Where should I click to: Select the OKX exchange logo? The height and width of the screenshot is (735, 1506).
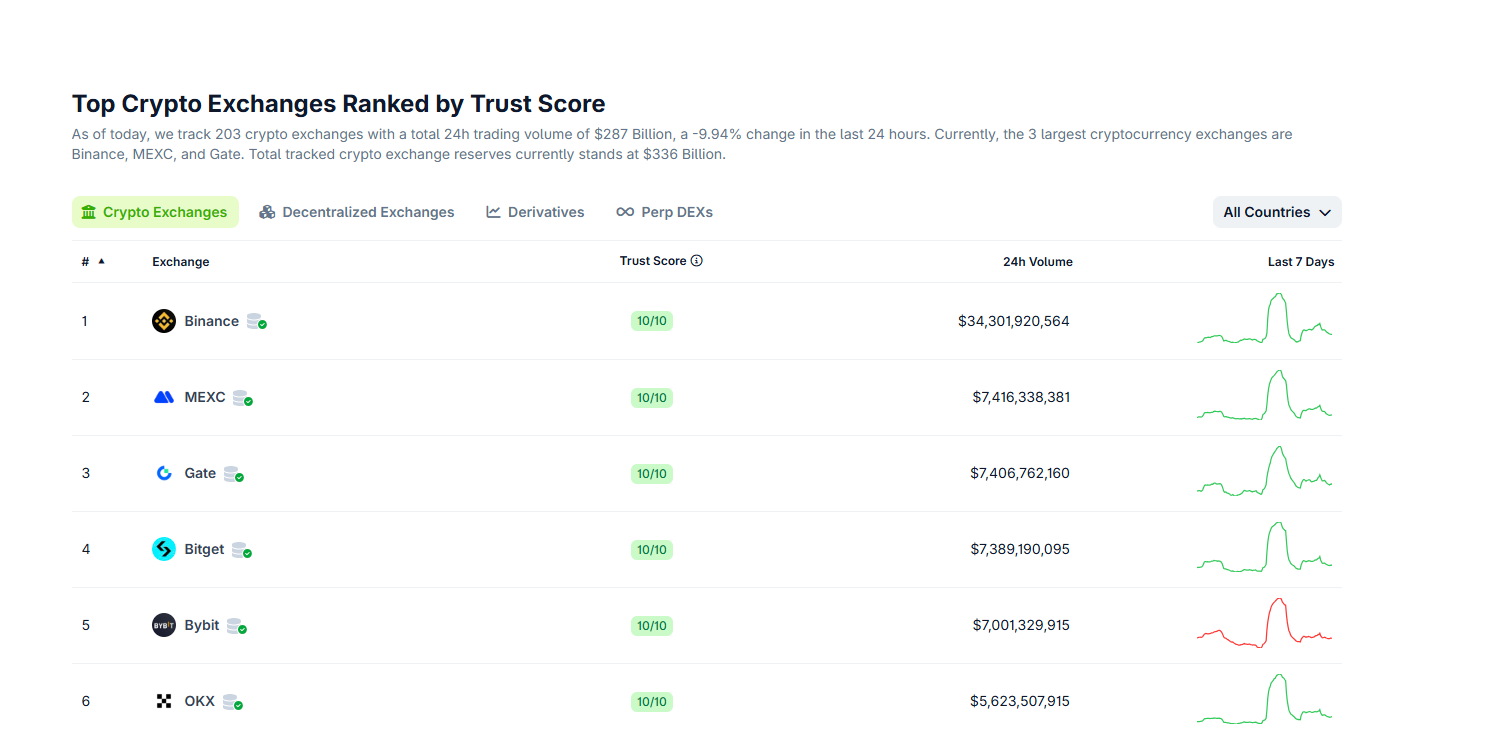[x=163, y=701]
